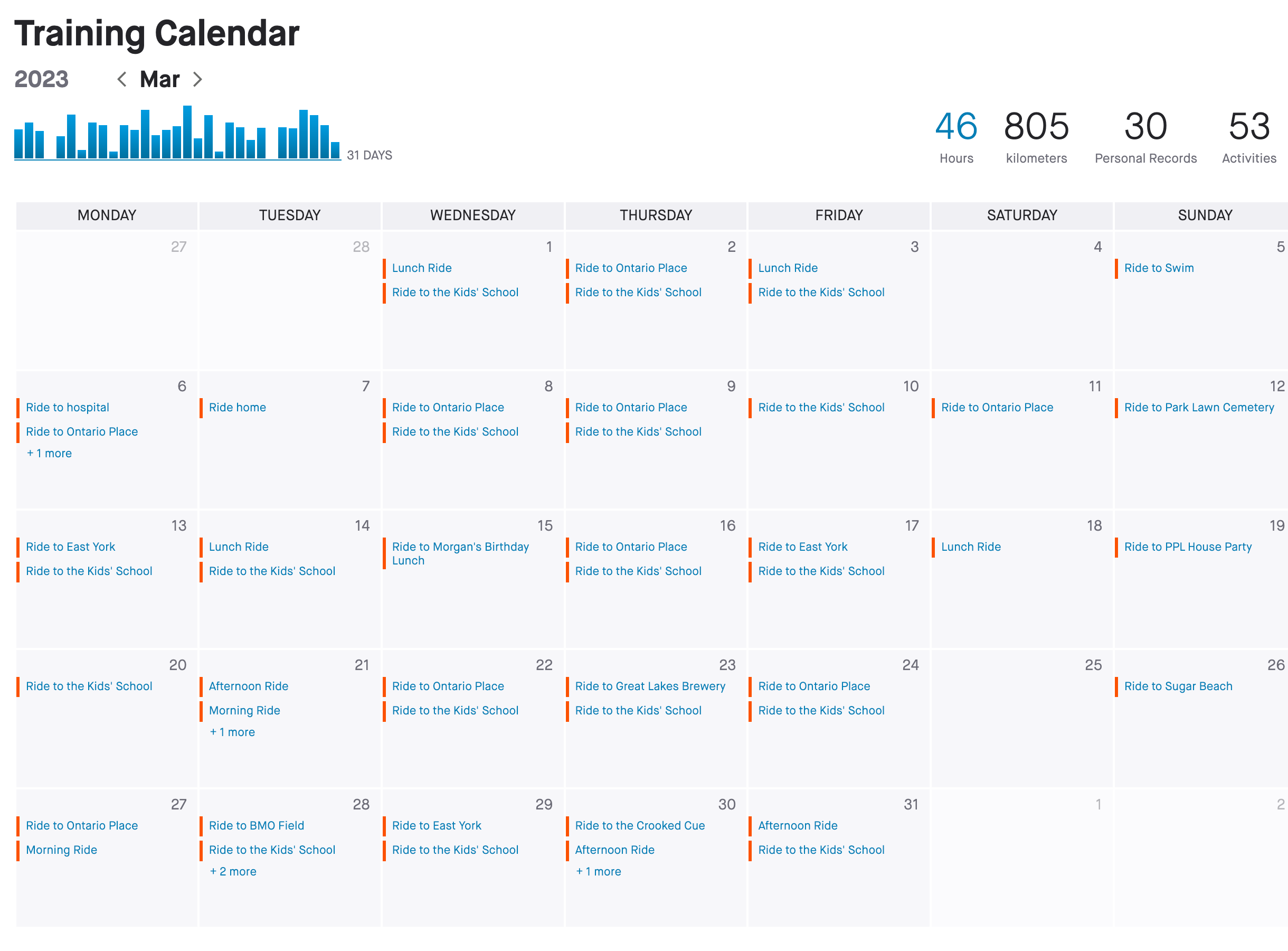Image resolution: width=1288 pixels, height=951 pixels.
Task: Open 'Ride to Park Lawn Cemetery' activity
Action: (1199, 408)
